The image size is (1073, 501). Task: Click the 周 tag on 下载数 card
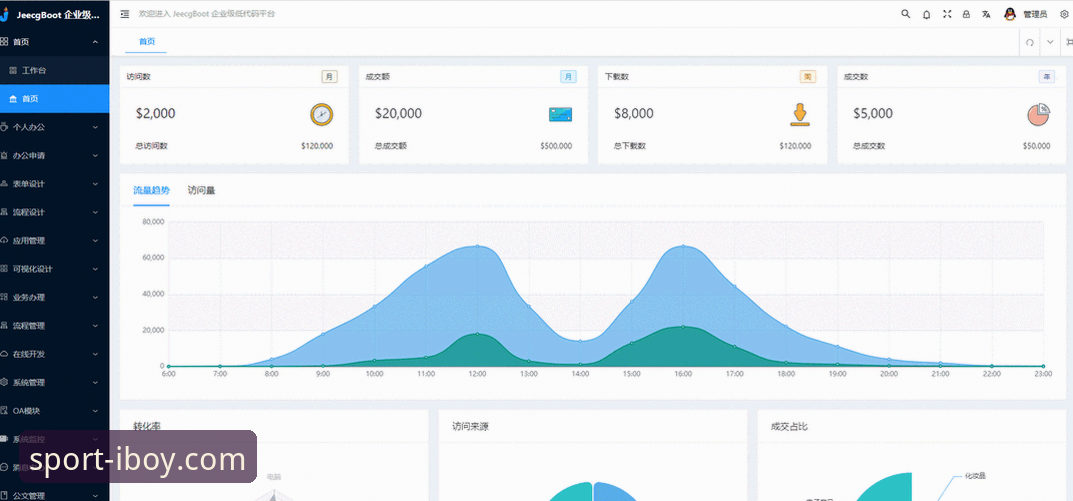pos(808,77)
